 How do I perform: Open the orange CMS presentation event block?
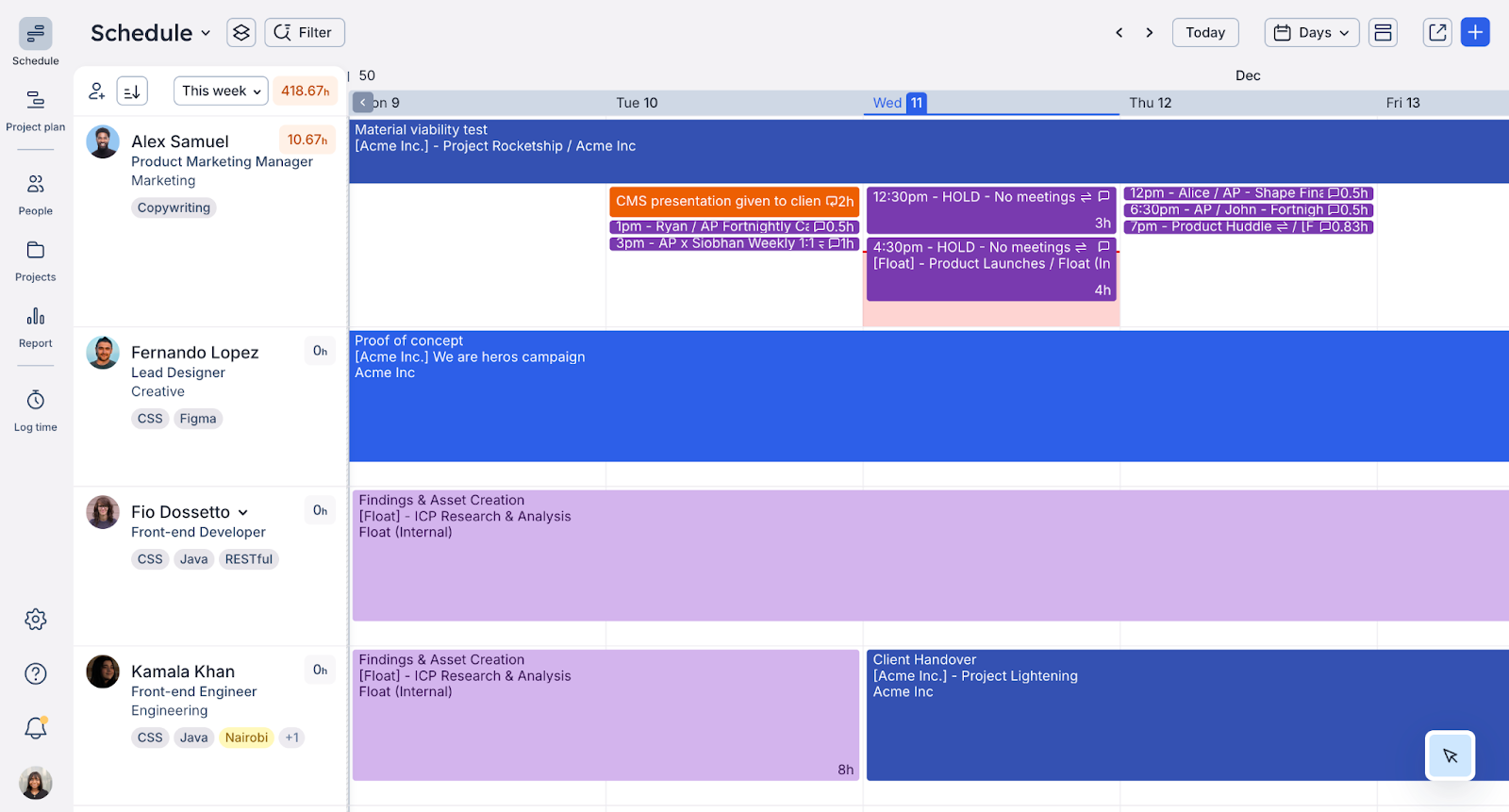pos(733,201)
